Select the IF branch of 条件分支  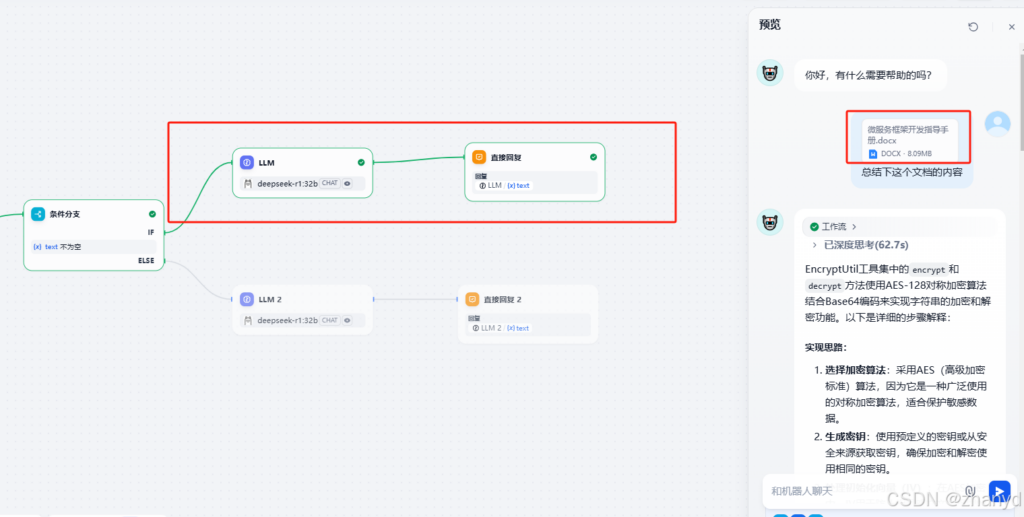(151, 232)
